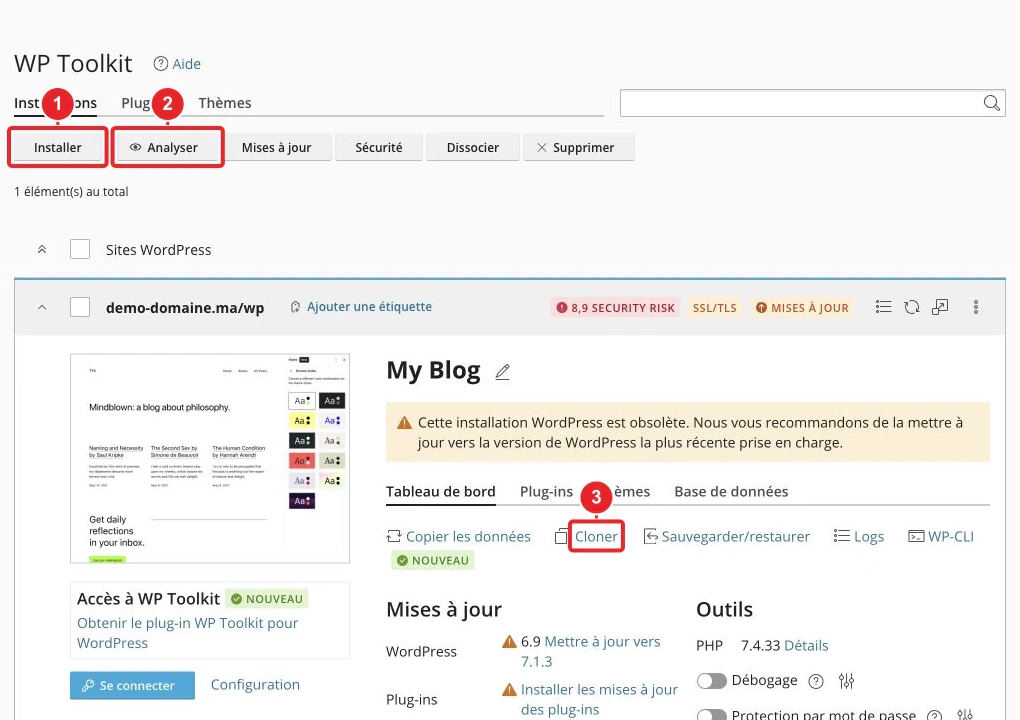1020x720 pixels.
Task: Collapse the demo-domaine.ma/wp site card
Action: tap(42, 307)
